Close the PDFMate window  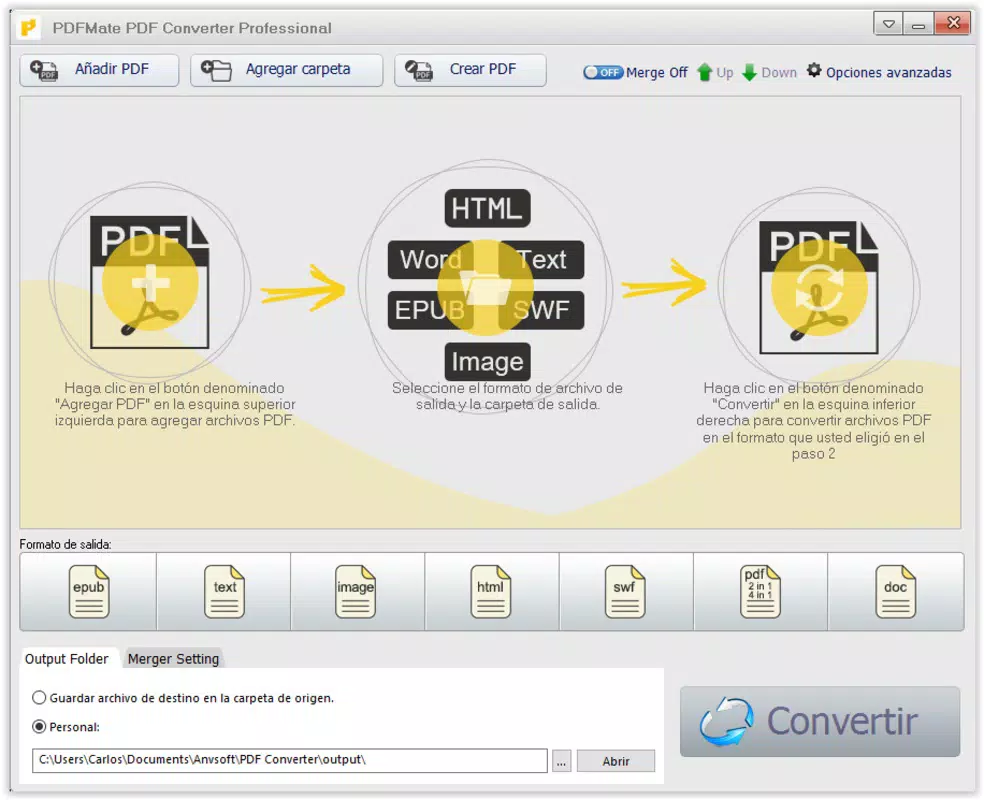(x=953, y=24)
